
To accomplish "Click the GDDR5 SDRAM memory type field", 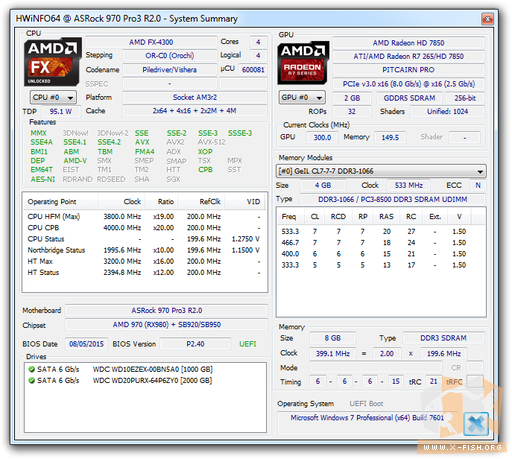I will [409, 98].
